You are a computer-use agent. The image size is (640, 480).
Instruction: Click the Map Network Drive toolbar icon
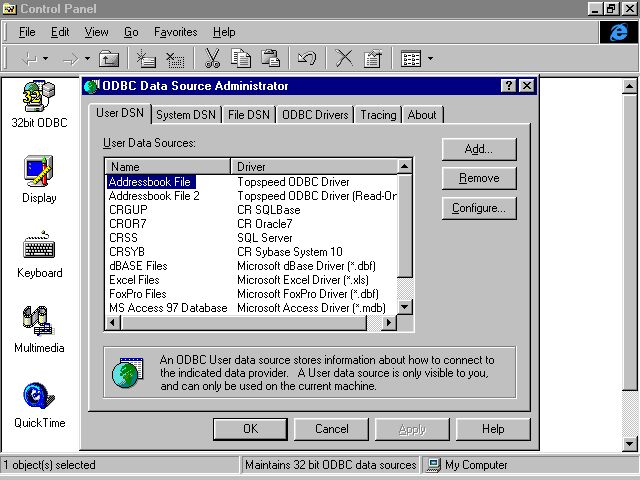(146, 58)
